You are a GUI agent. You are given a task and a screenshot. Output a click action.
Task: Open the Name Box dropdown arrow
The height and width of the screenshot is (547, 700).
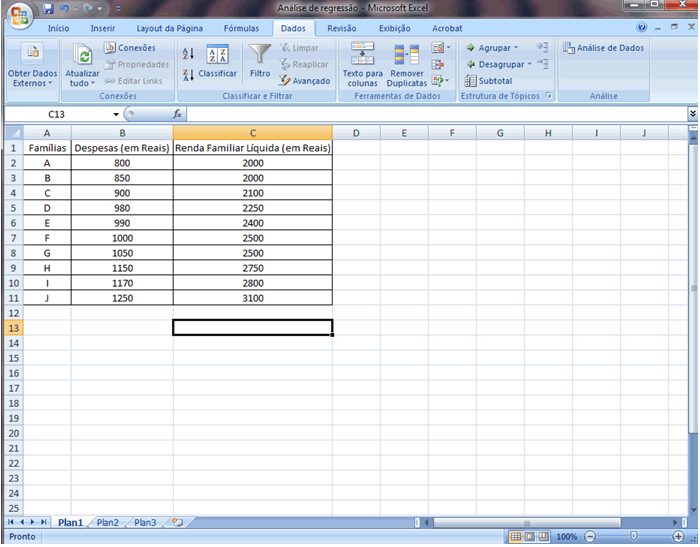pyautogui.click(x=116, y=115)
